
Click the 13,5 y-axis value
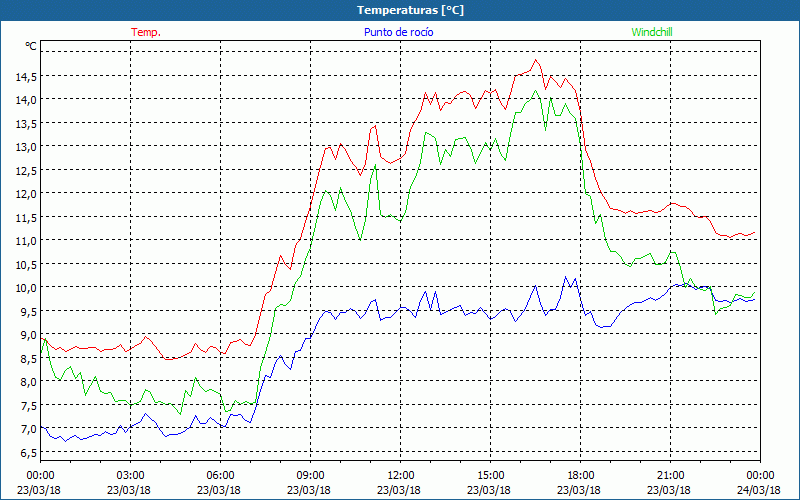click(27, 123)
